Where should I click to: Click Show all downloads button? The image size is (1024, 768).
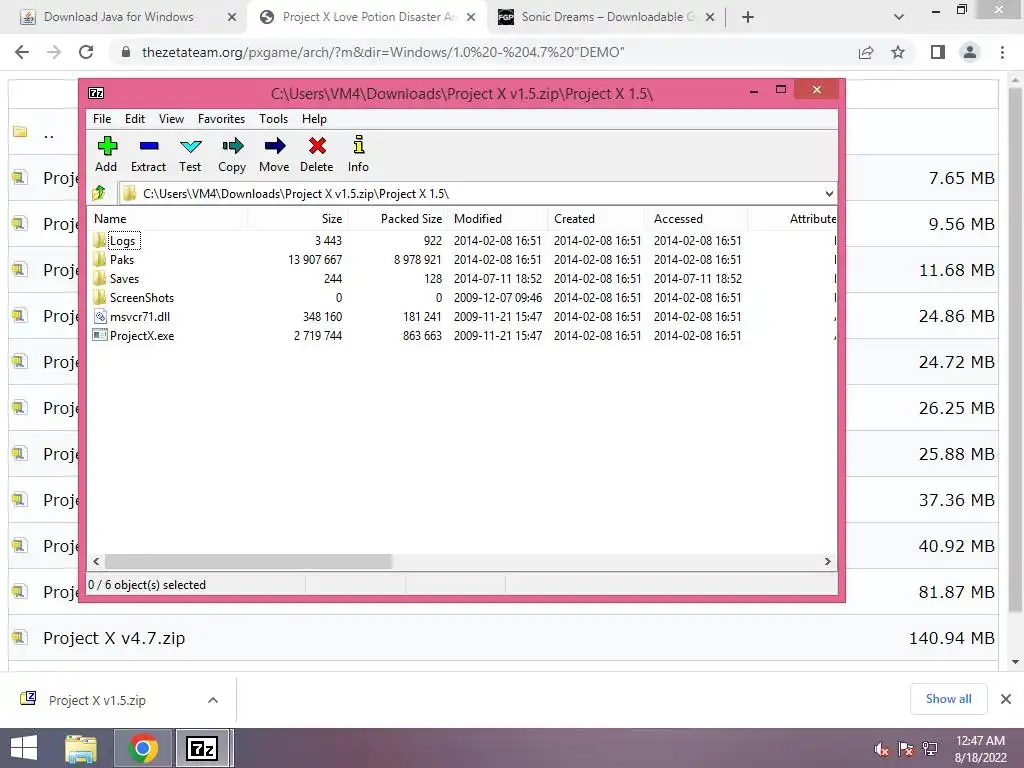click(x=948, y=699)
